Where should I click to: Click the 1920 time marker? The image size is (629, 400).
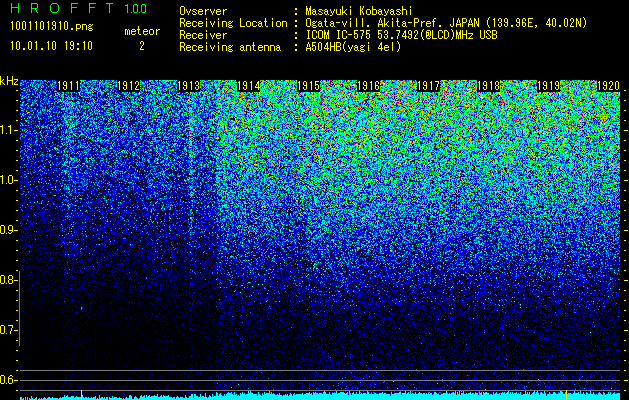click(608, 86)
